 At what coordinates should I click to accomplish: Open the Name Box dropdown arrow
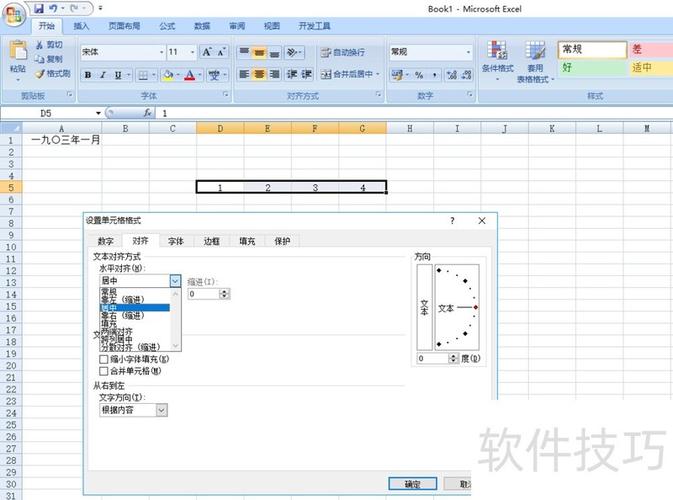[x=98, y=113]
